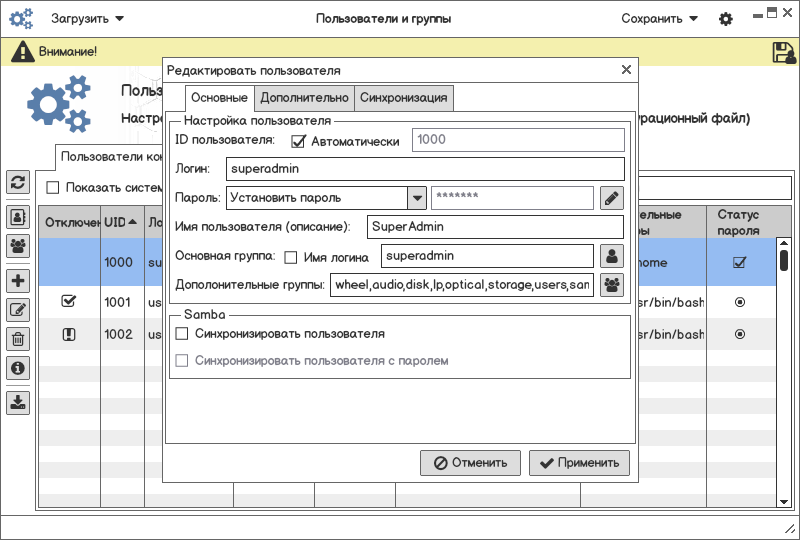Click the edit pencil icon in sidebar
The height and width of the screenshot is (540, 800).
click(x=18, y=310)
